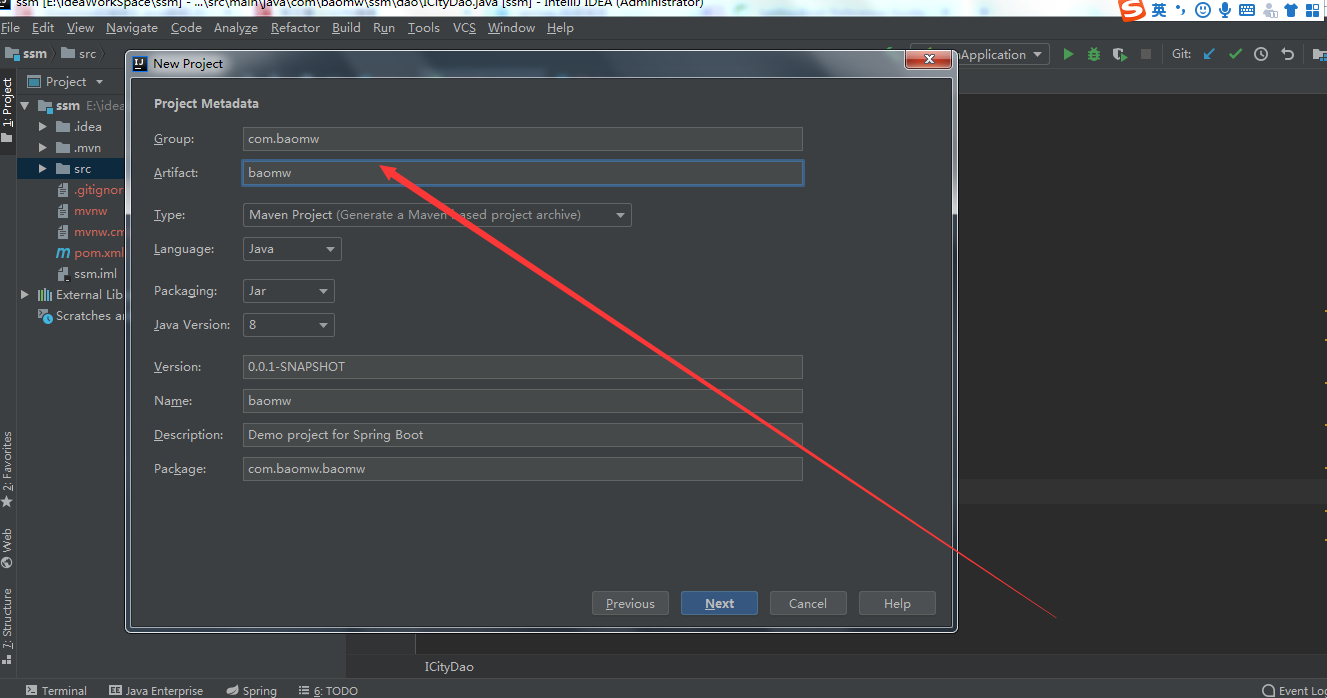Click the Sogou emoji smiley icon
The height and width of the screenshot is (698, 1327).
[1203, 10]
